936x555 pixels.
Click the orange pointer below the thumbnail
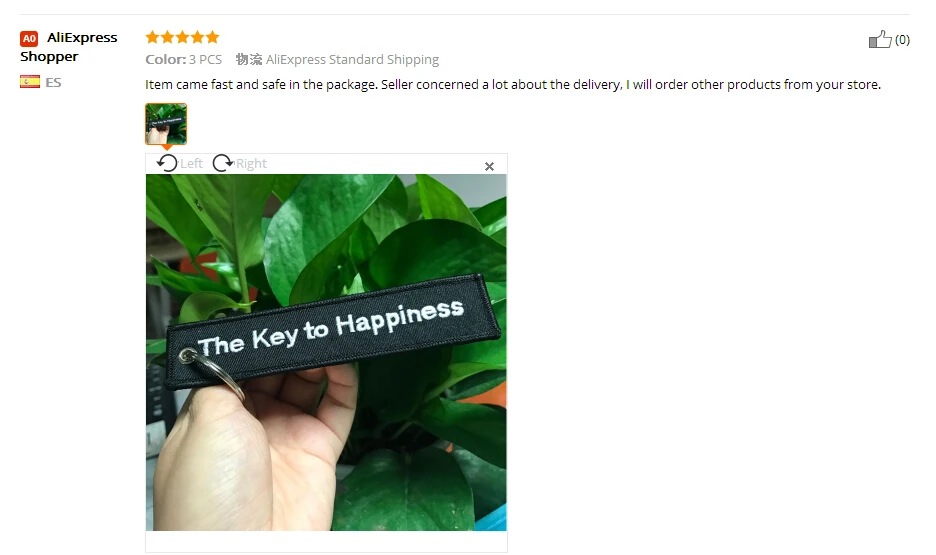point(167,147)
